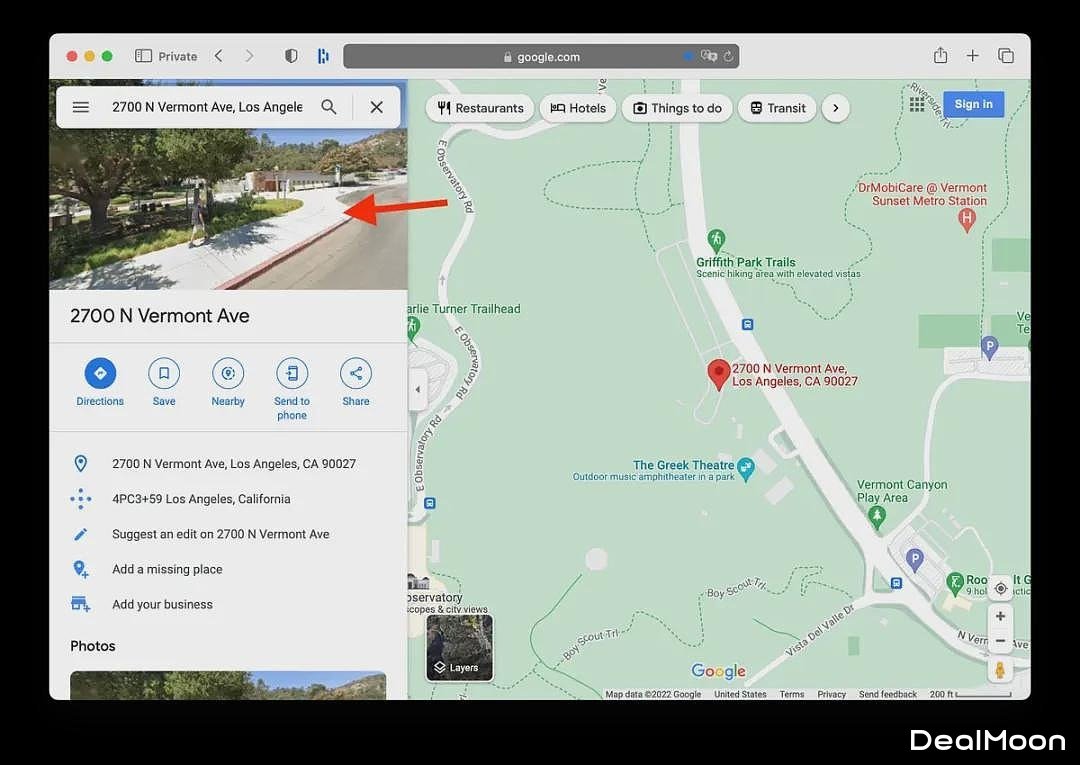Toggle the Safari sidebar panel
The height and width of the screenshot is (765, 1080).
click(143, 56)
